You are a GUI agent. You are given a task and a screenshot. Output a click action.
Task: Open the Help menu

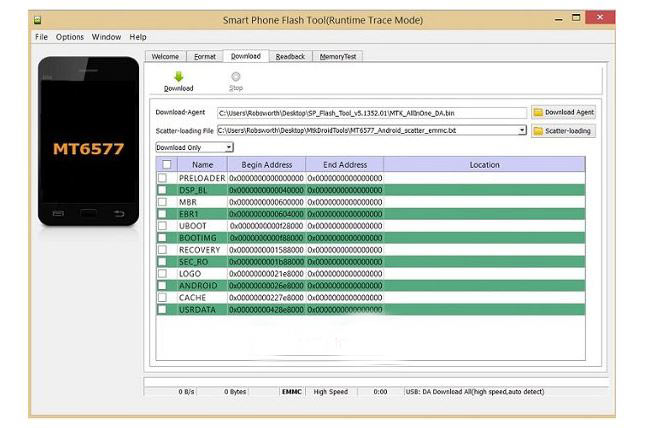(x=138, y=37)
